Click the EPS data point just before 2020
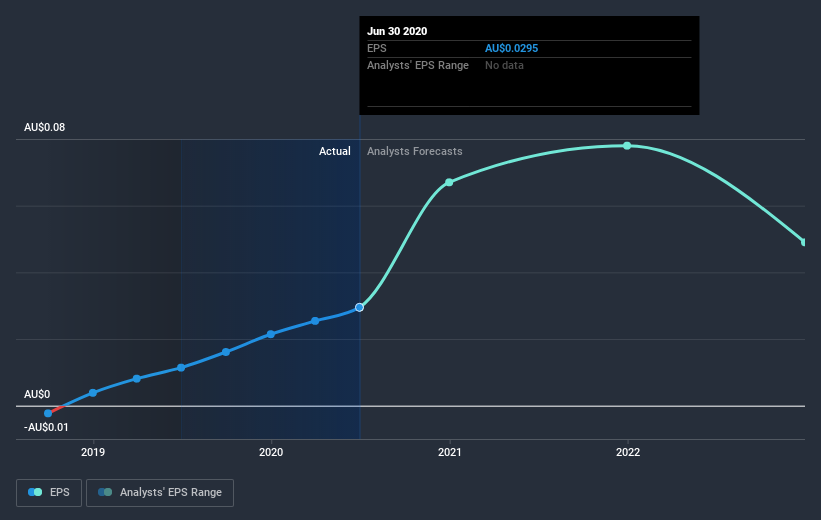821x520 pixels. click(x=226, y=352)
